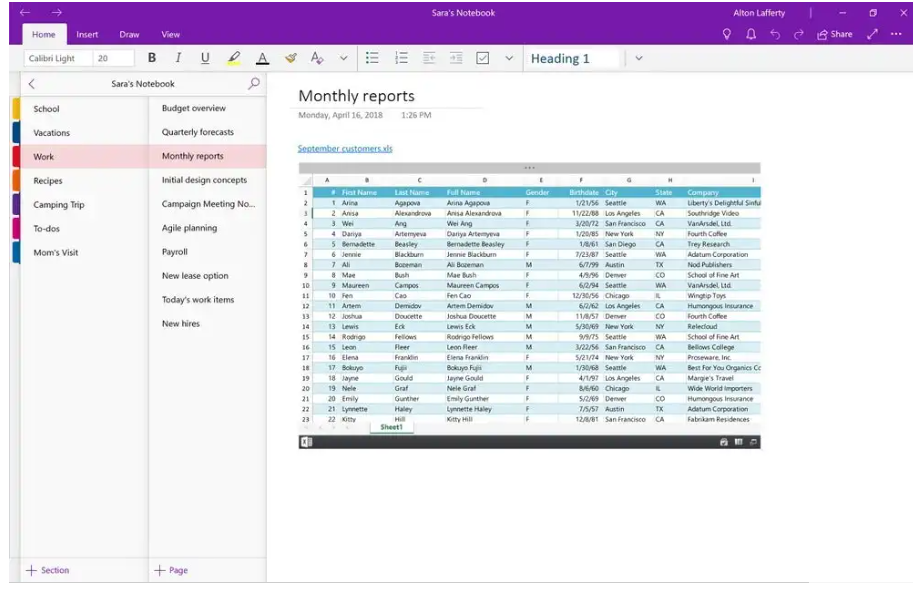Expand more paragraph and tag options

[509, 58]
